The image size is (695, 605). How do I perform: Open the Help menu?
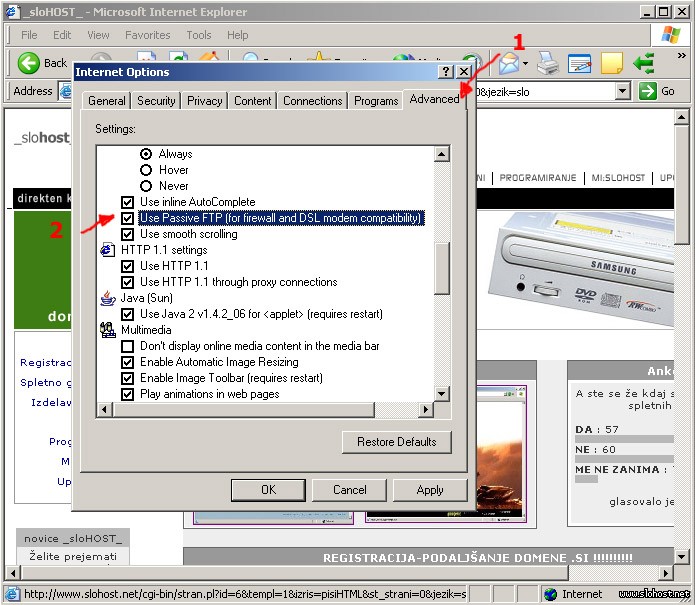(x=238, y=35)
